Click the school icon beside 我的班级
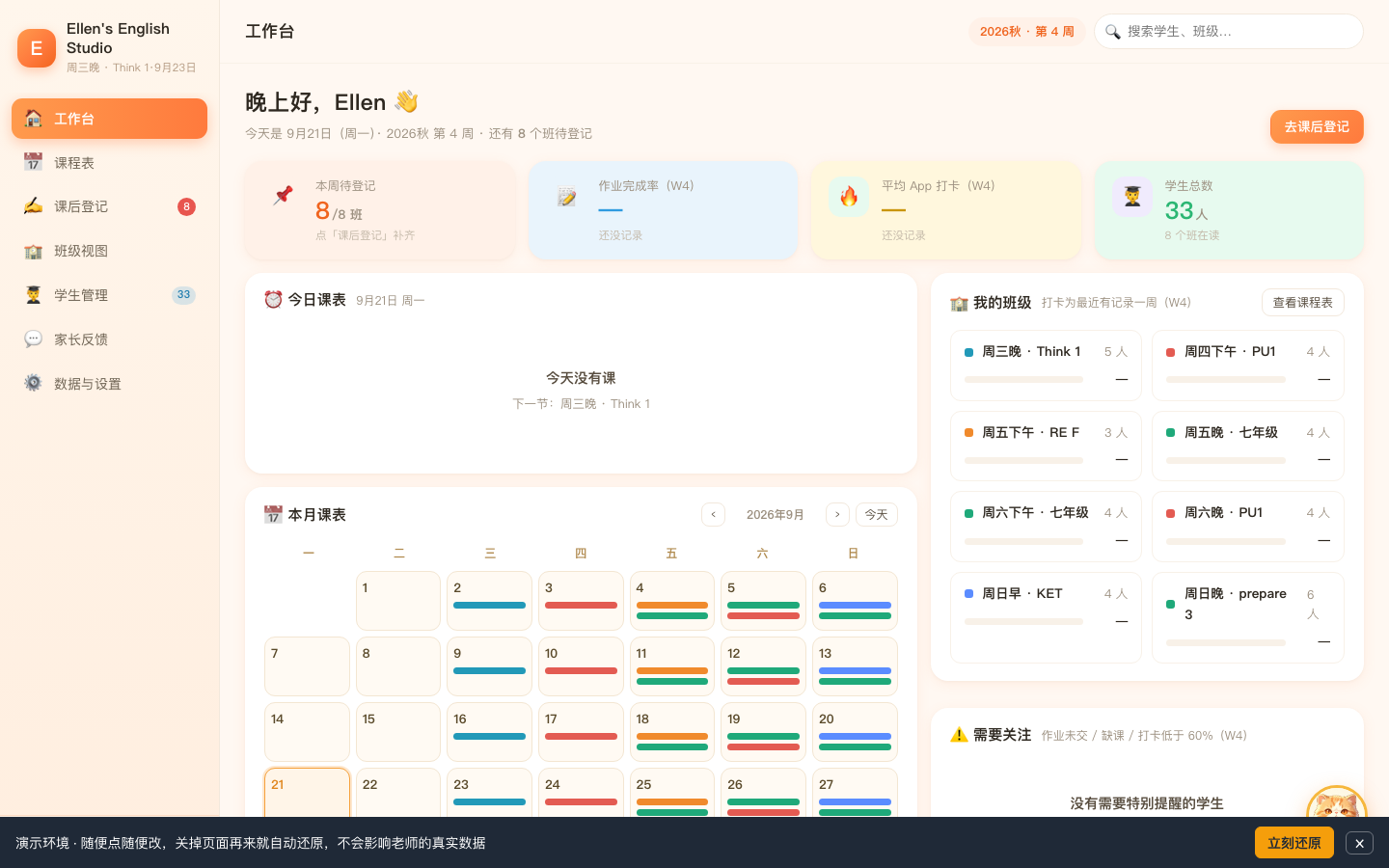Viewport: 1389px width, 868px height. pyautogui.click(x=959, y=303)
